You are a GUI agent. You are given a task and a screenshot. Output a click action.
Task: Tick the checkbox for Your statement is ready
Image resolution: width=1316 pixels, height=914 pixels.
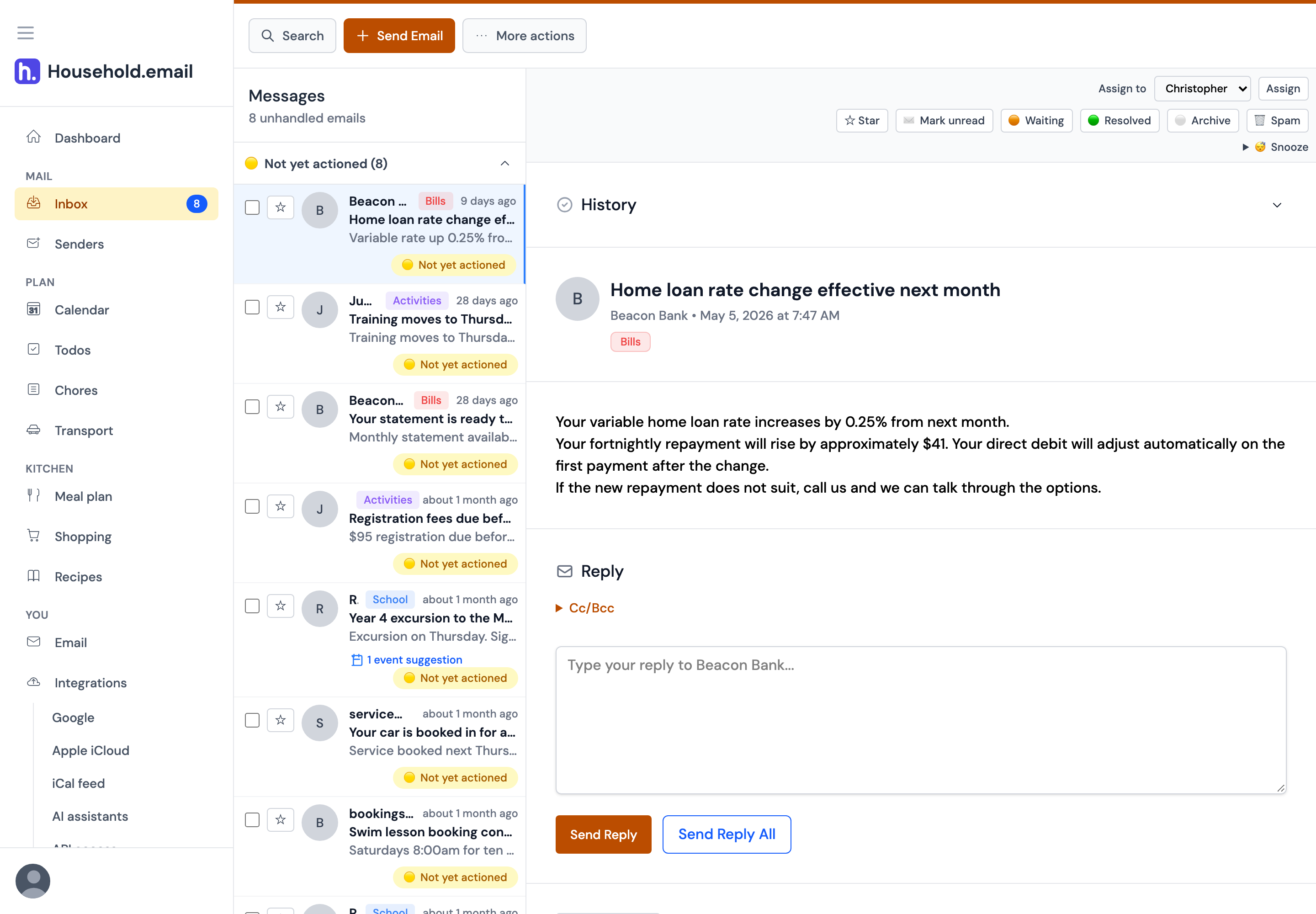click(x=252, y=407)
